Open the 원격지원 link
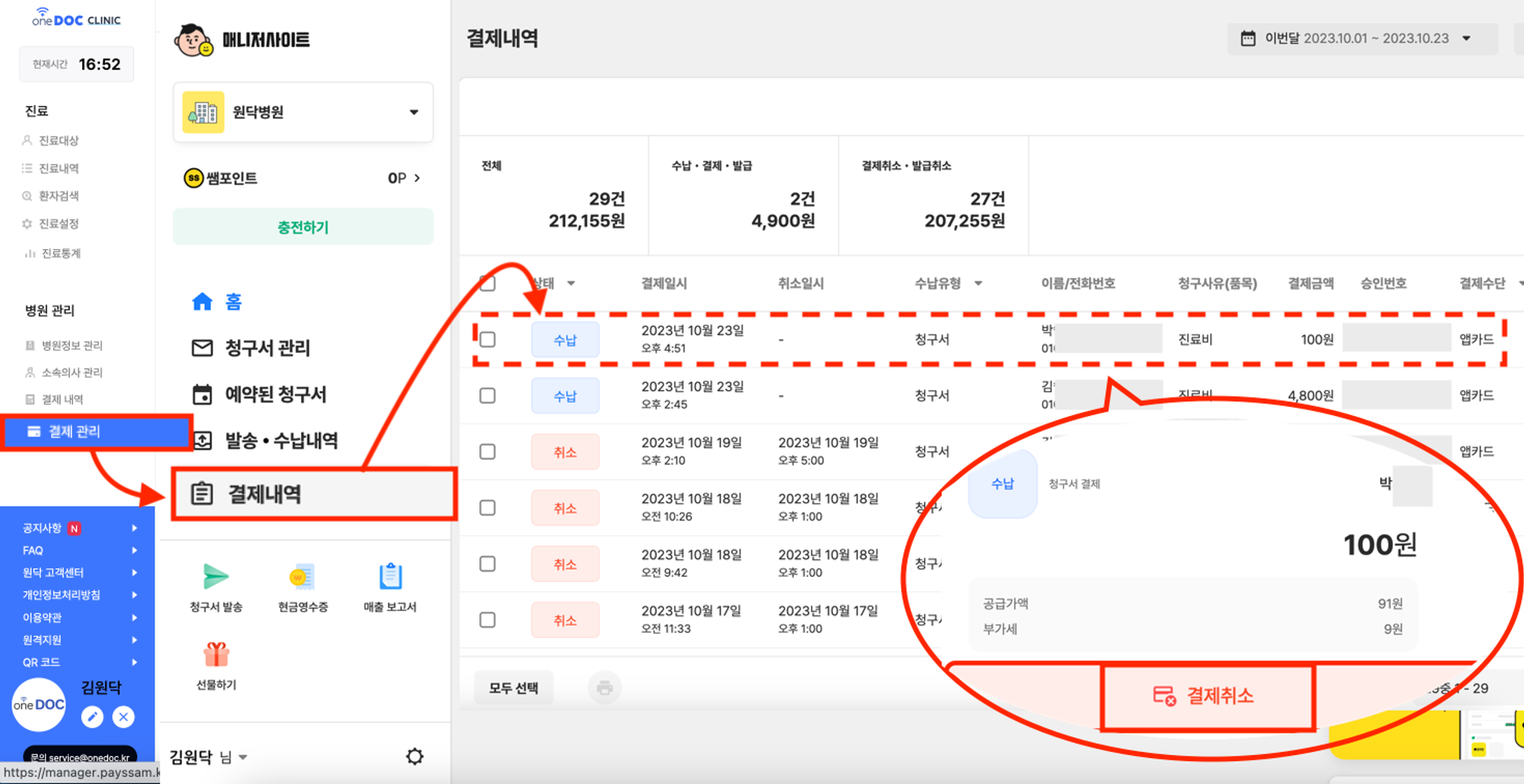The image size is (1524, 784). (42, 640)
